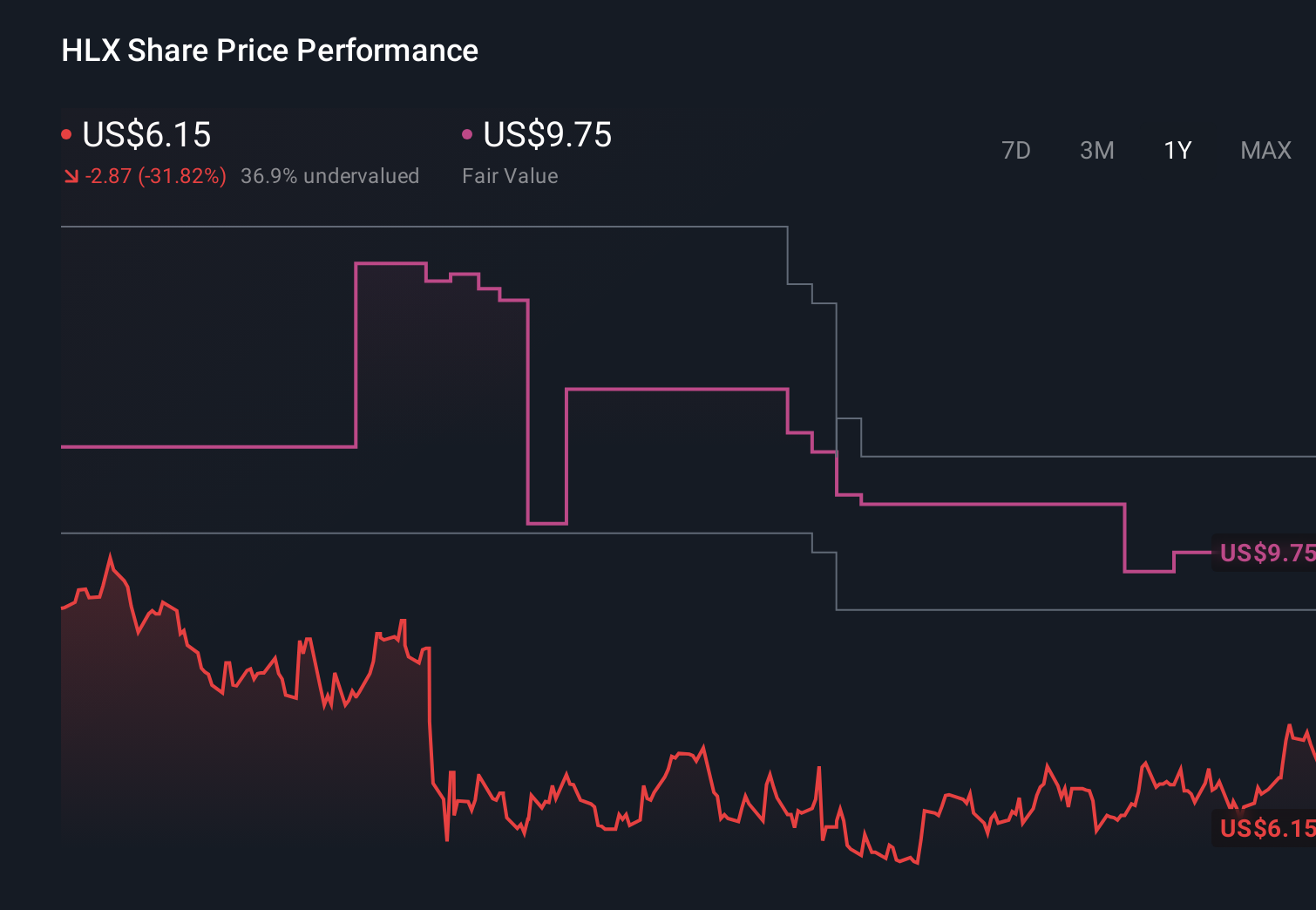Click the Fair Value dip around mid-chart
The height and width of the screenshot is (910, 1316).
coord(547,524)
